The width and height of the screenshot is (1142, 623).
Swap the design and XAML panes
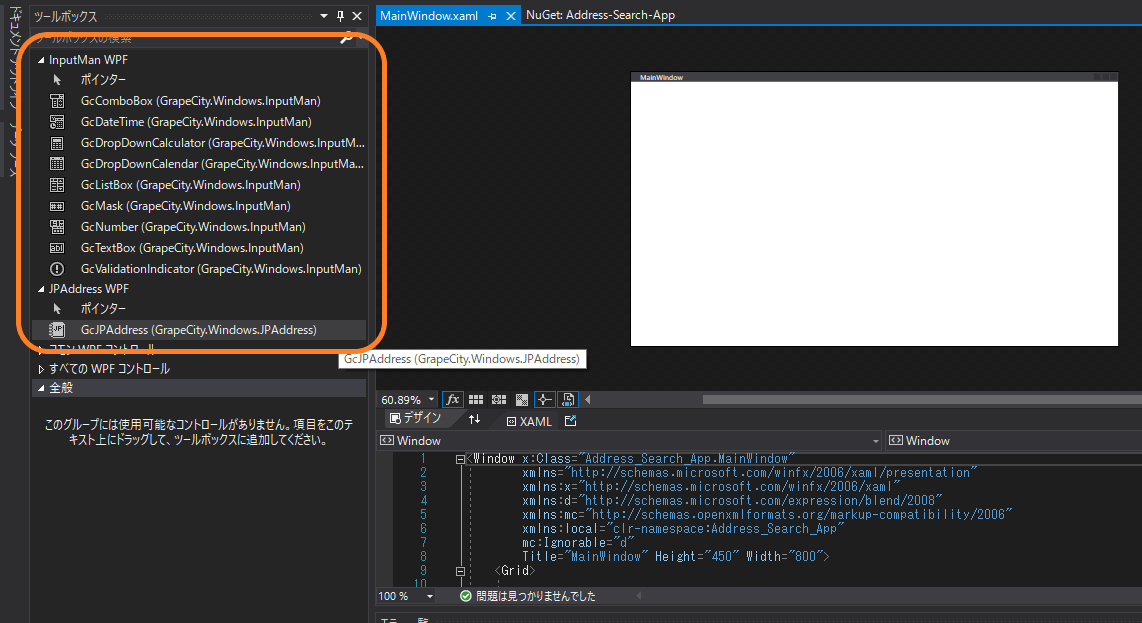coord(474,419)
